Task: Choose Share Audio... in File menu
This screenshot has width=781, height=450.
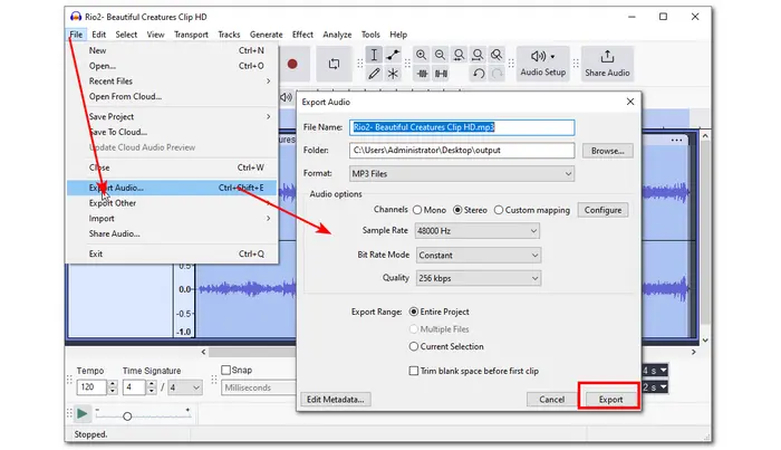Action: tap(171, 234)
